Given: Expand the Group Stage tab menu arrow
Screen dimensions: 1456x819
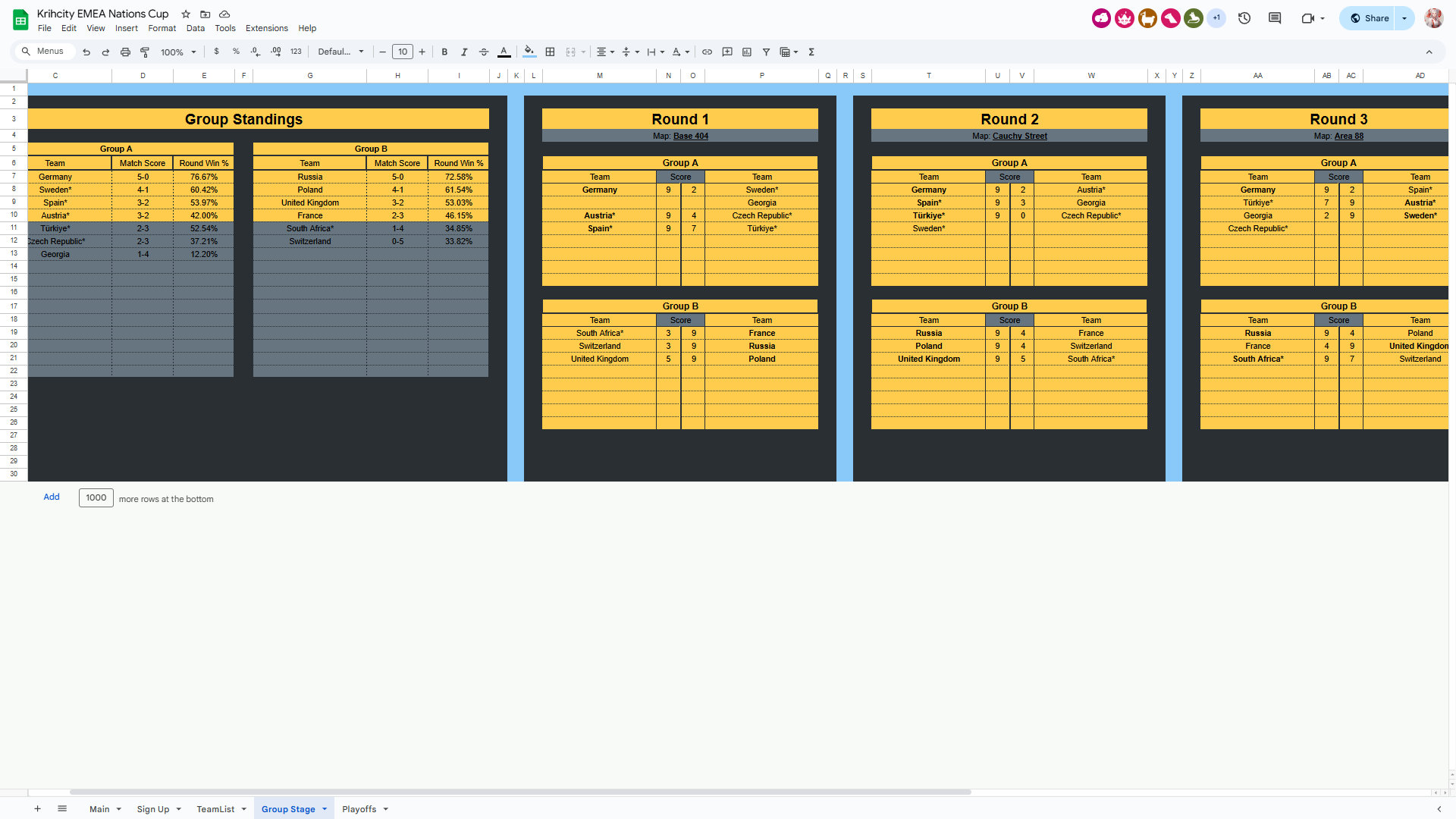Looking at the screenshot, I should (x=325, y=809).
